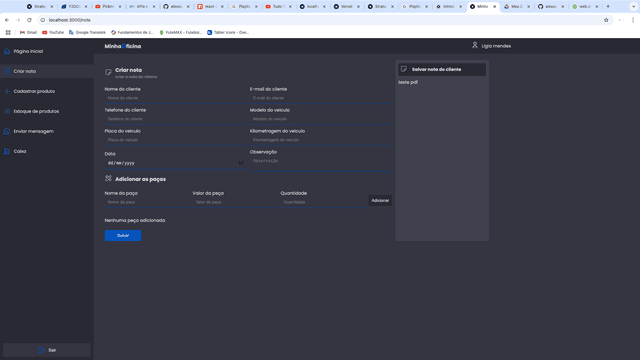Click the Ligia mendes username
The image size is (640, 360).
496,46
